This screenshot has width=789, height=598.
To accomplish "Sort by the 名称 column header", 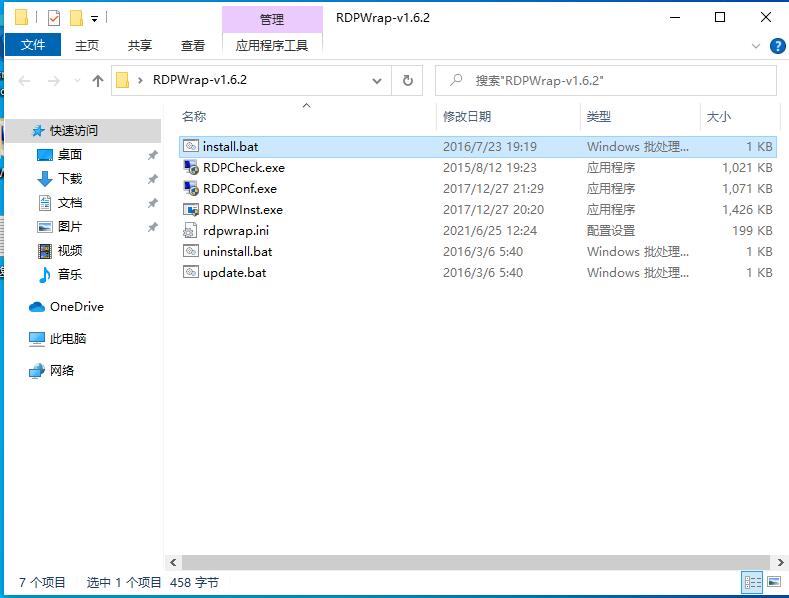I will click(194, 116).
